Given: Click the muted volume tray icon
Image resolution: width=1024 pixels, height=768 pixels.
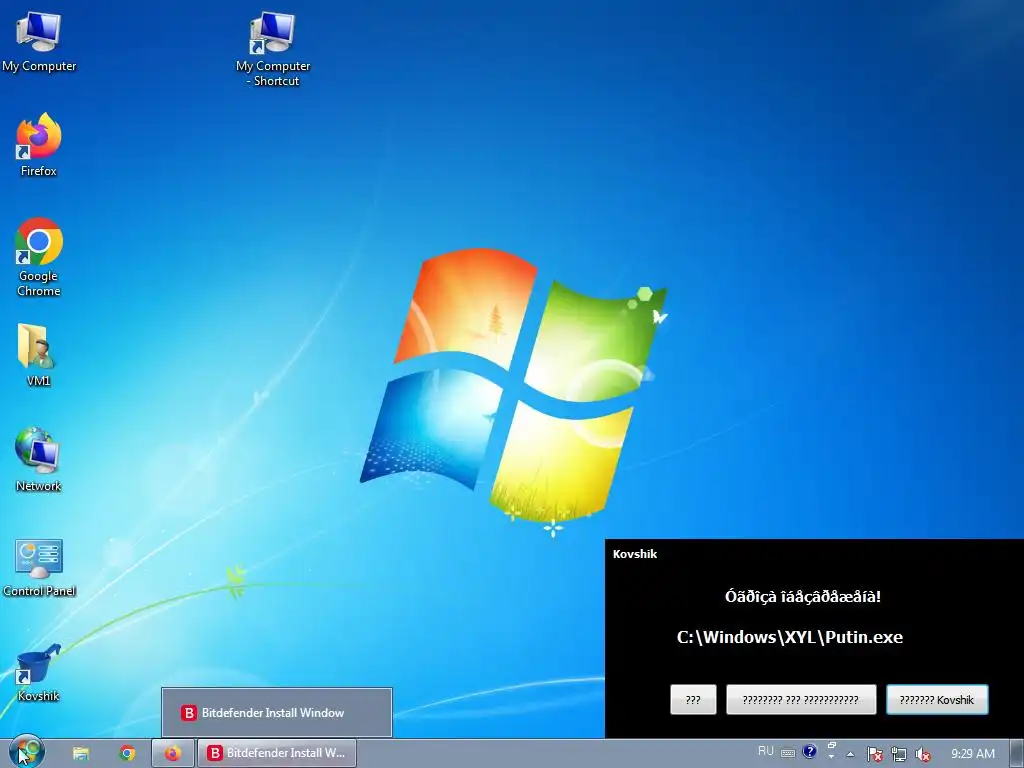Looking at the screenshot, I should [923, 754].
